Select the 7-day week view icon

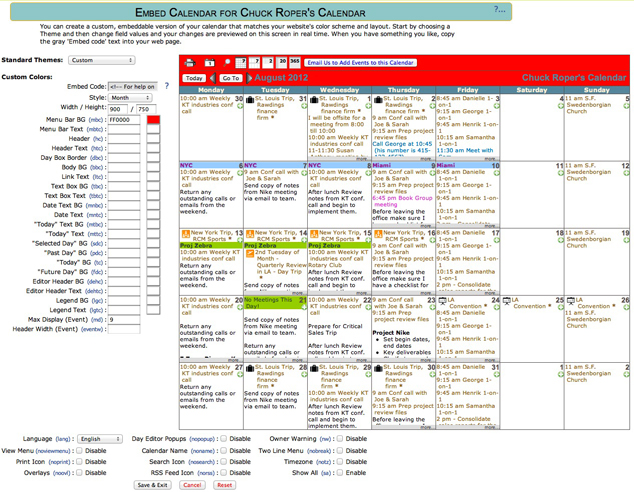coord(254,62)
